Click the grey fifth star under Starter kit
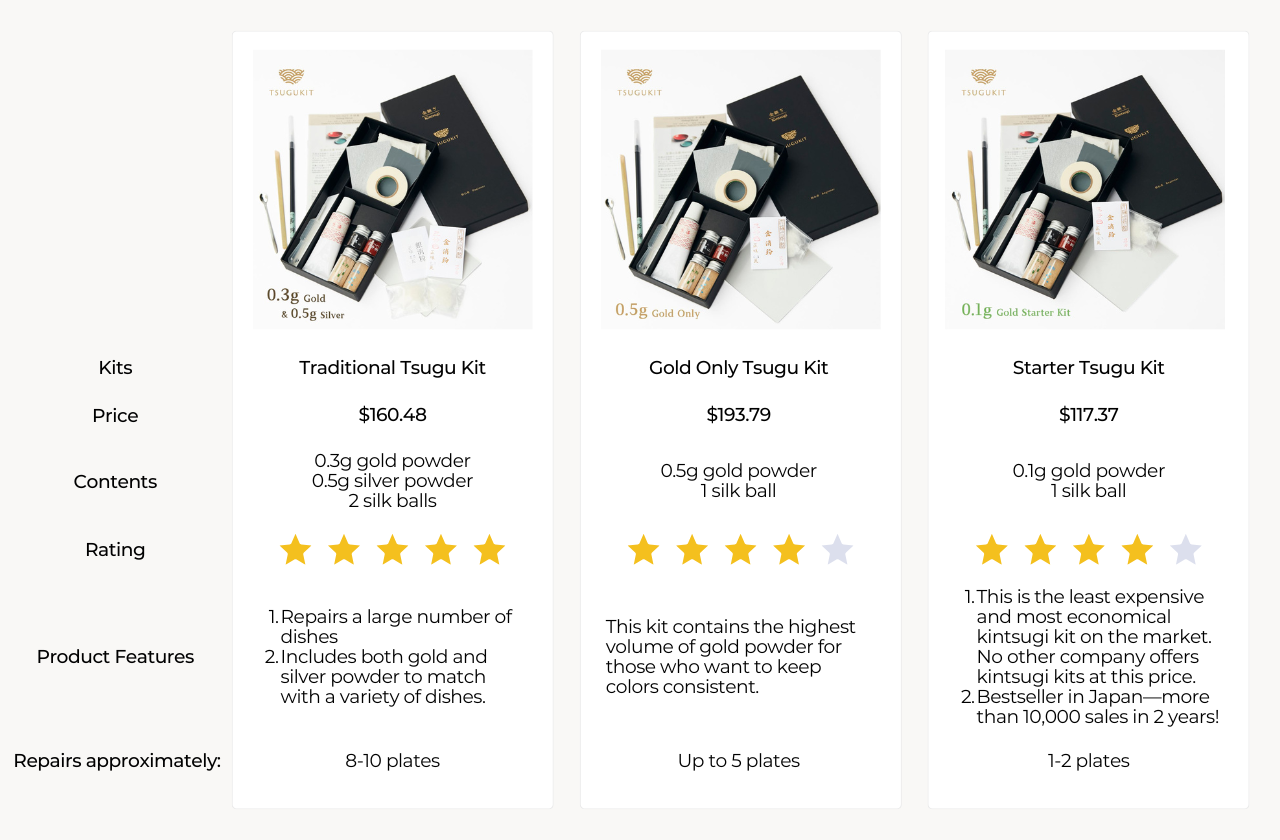The height and width of the screenshot is (840, 1280). (x=1186, y=550)
